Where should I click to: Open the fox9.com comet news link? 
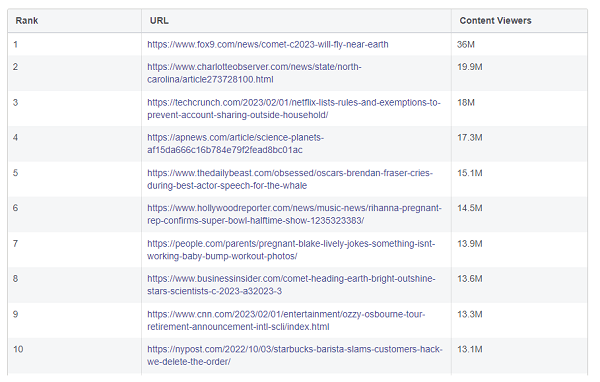point(267,44)
